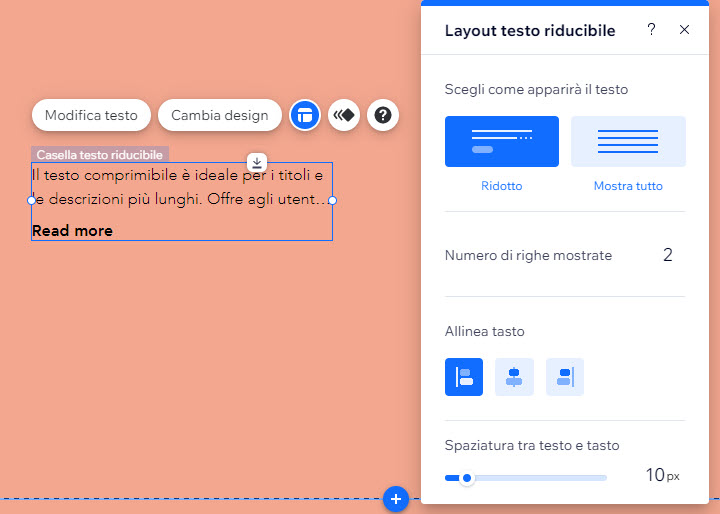Select the Ridotto display thumbnail
The height and width of the screenshot is (514, 720).
[x=502, y=141]
